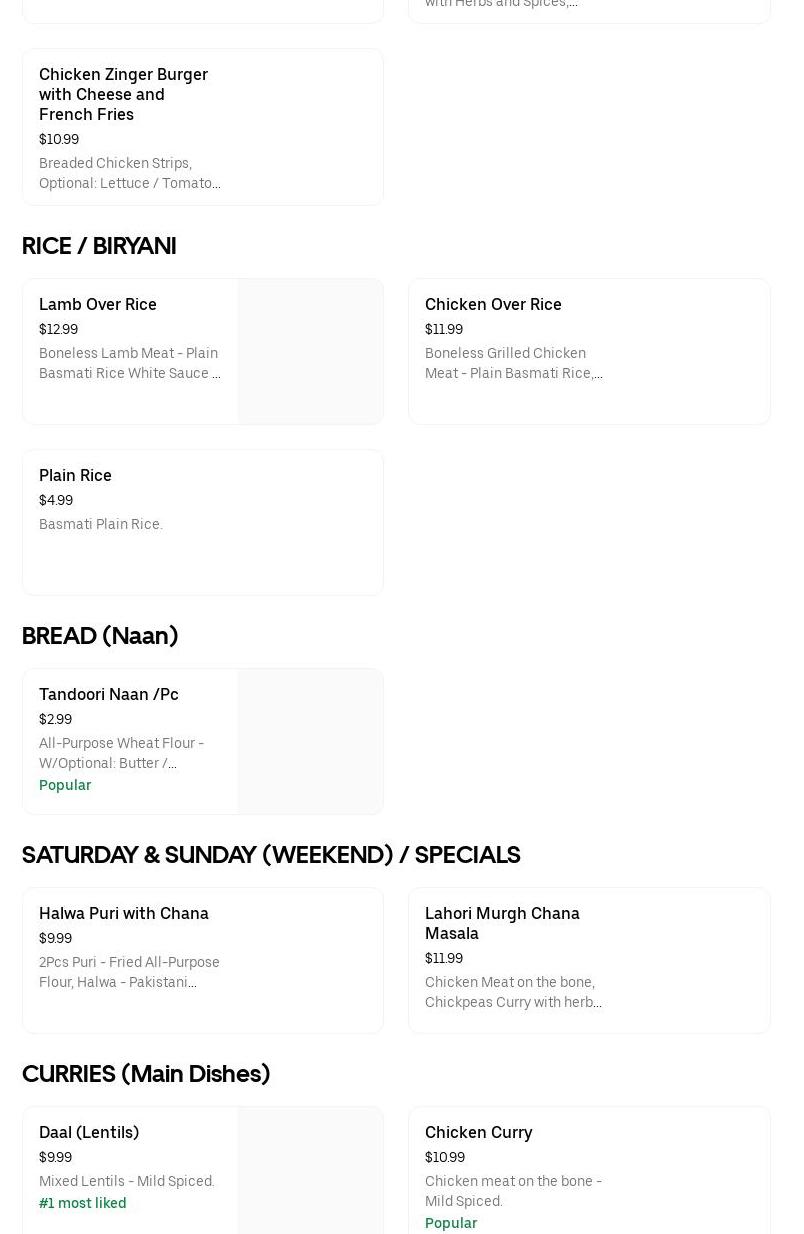This screenshot has height=1234, width=804.
Task: Click the BREAD (Naan) section heading
Action: coord(100,636)
